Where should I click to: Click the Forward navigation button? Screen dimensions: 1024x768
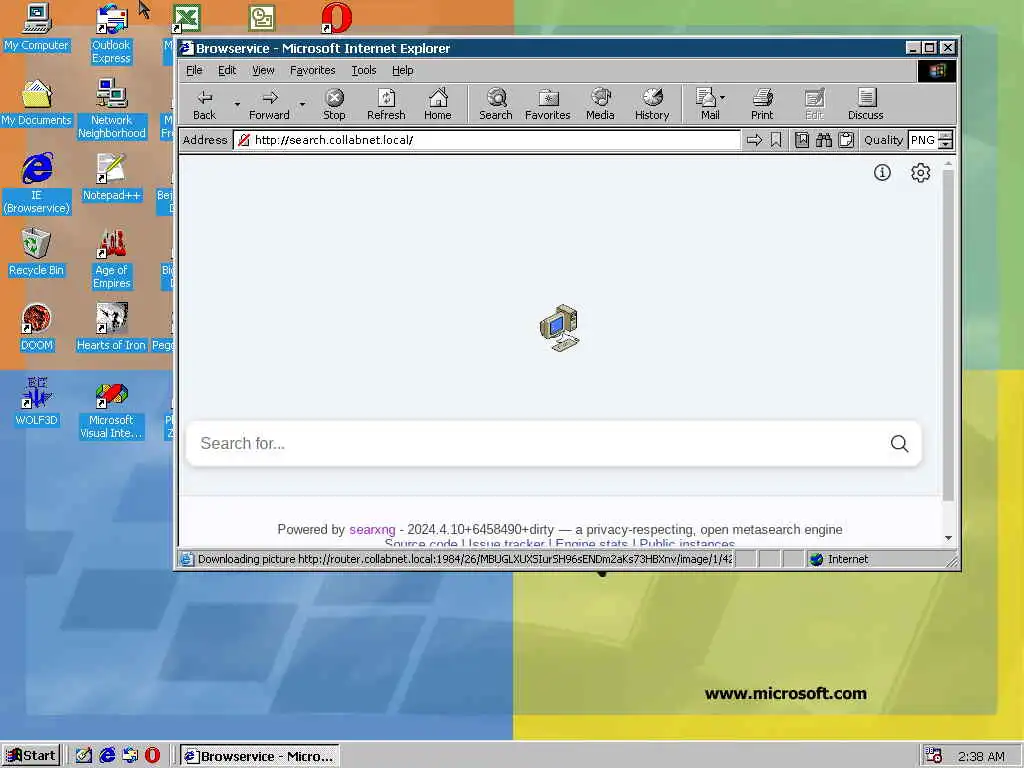pyautogui.click(x=268, y=104)
